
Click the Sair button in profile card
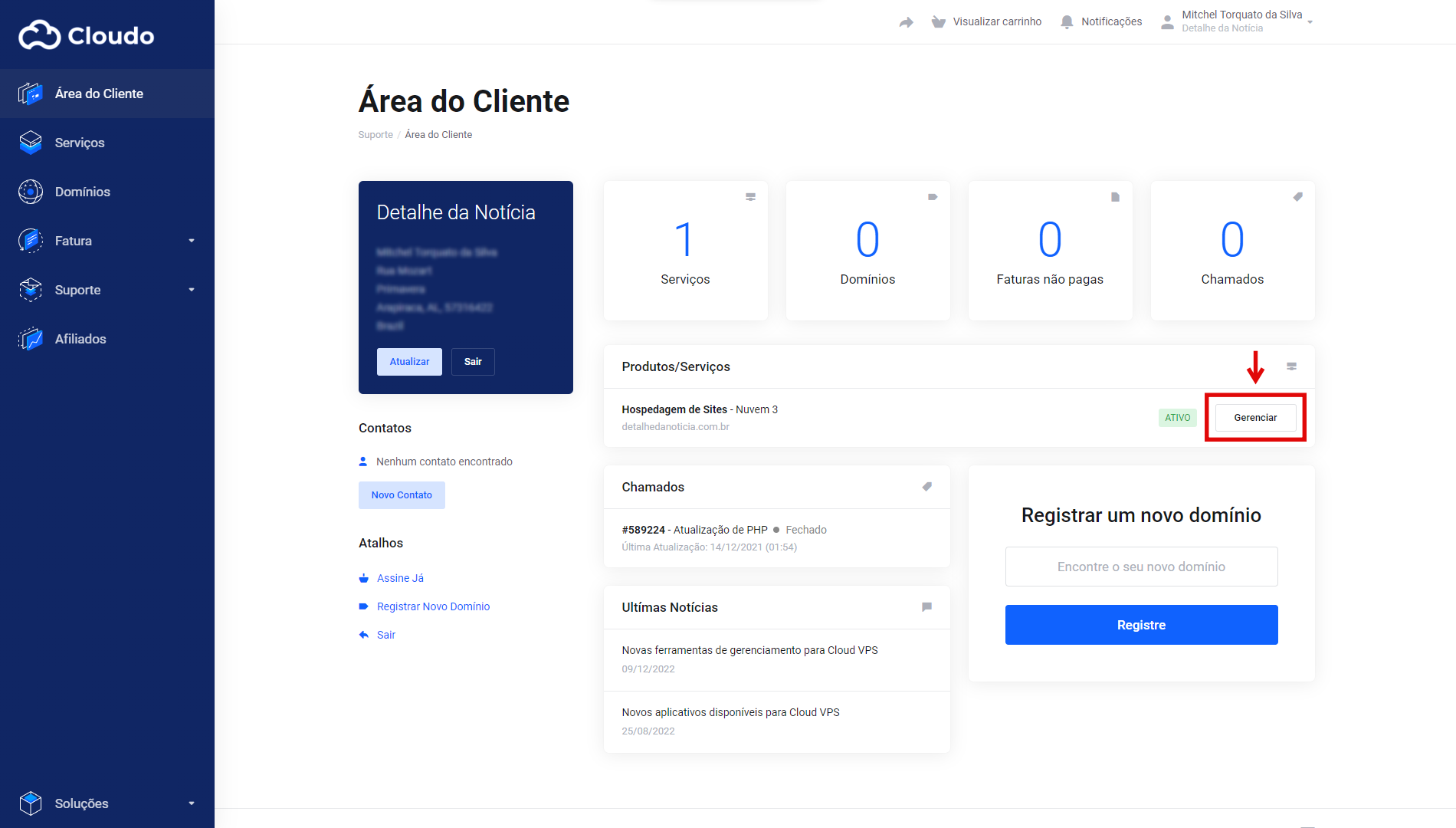473,362
